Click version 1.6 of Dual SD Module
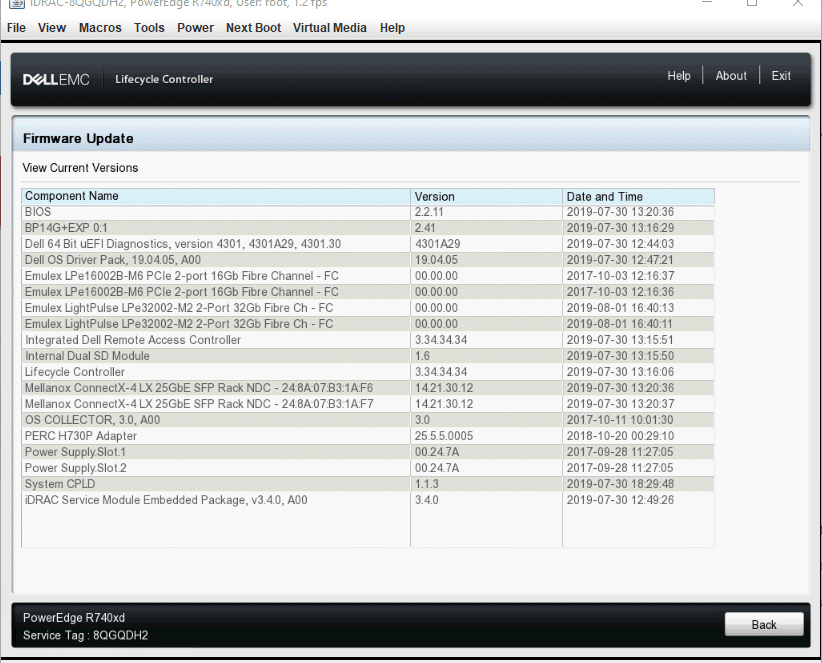This screenshot has height=663, width=822. pos(486,356)
